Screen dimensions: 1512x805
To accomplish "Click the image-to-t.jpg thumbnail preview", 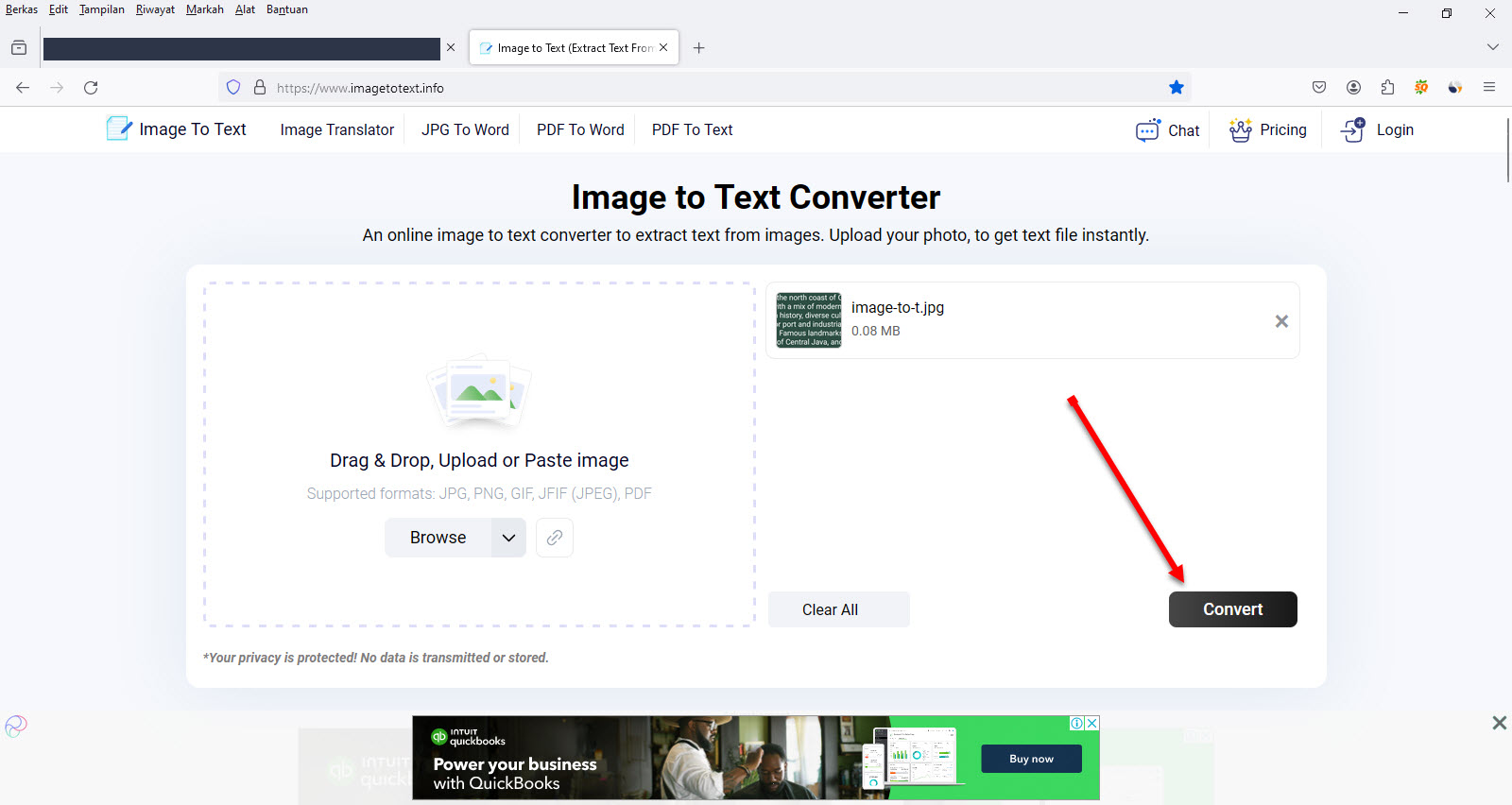I will [x=808, y=320].
